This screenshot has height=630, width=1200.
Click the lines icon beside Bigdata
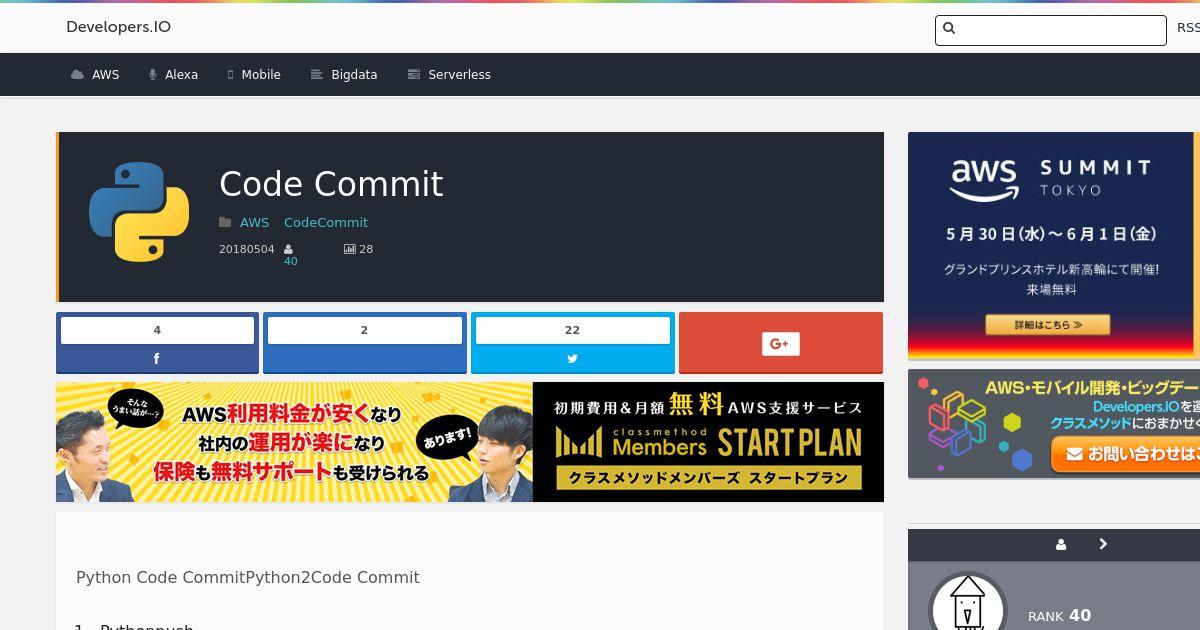click(x=316, y=75)
